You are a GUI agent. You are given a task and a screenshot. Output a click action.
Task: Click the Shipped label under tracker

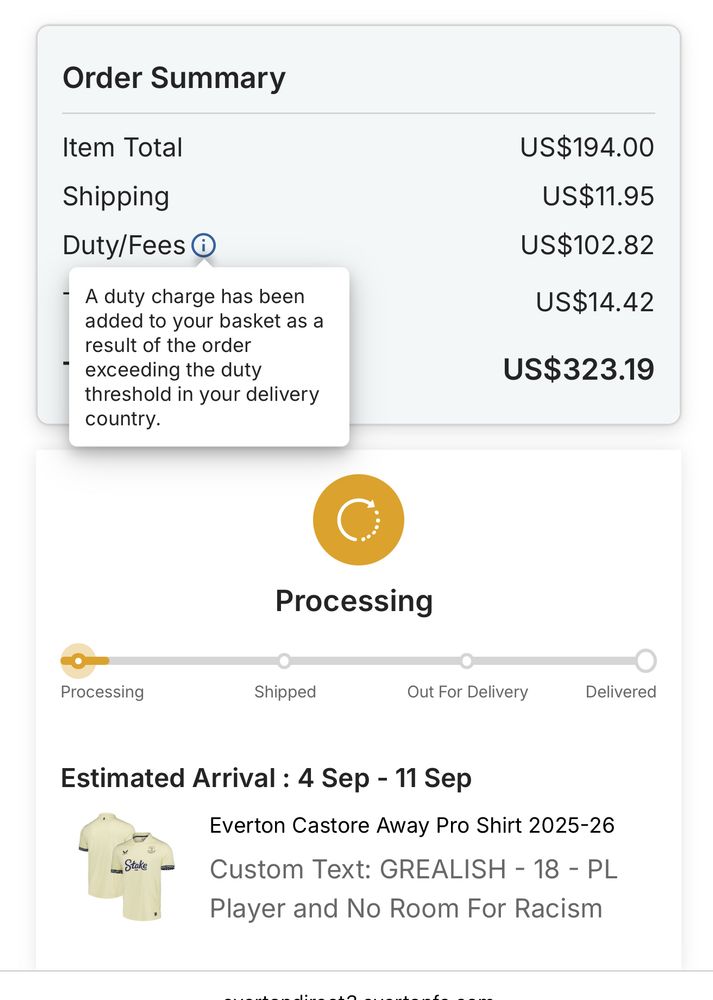285,692
